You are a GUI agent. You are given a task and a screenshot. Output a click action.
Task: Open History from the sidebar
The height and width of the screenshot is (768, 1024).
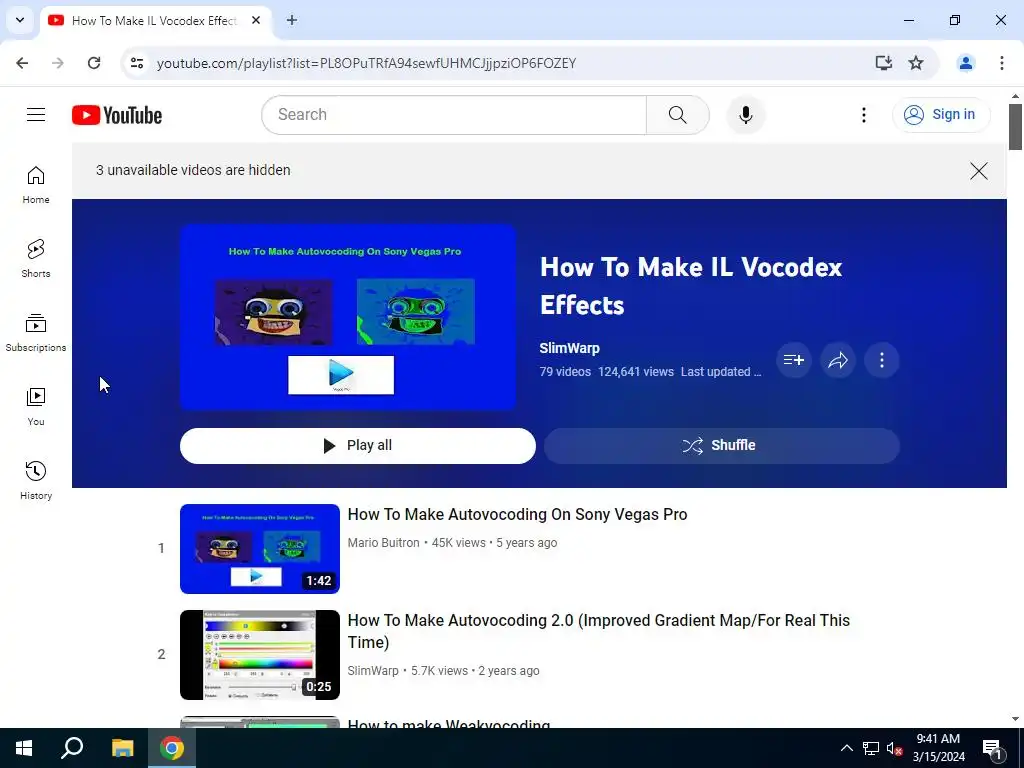[36, 480]
